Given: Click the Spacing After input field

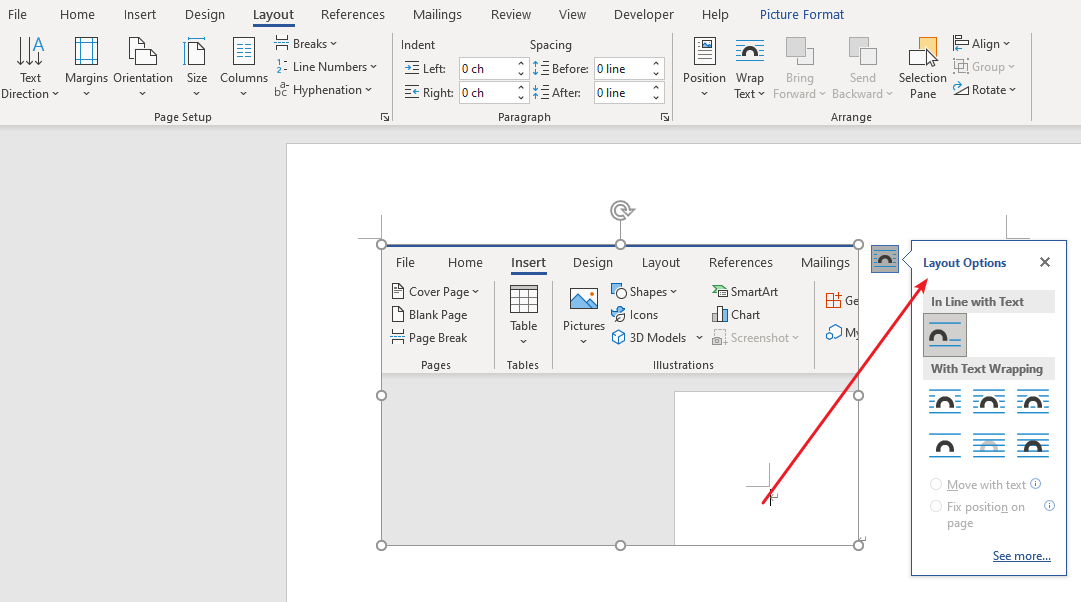Looking at the screenshot, I should click(x=622, y=92).
